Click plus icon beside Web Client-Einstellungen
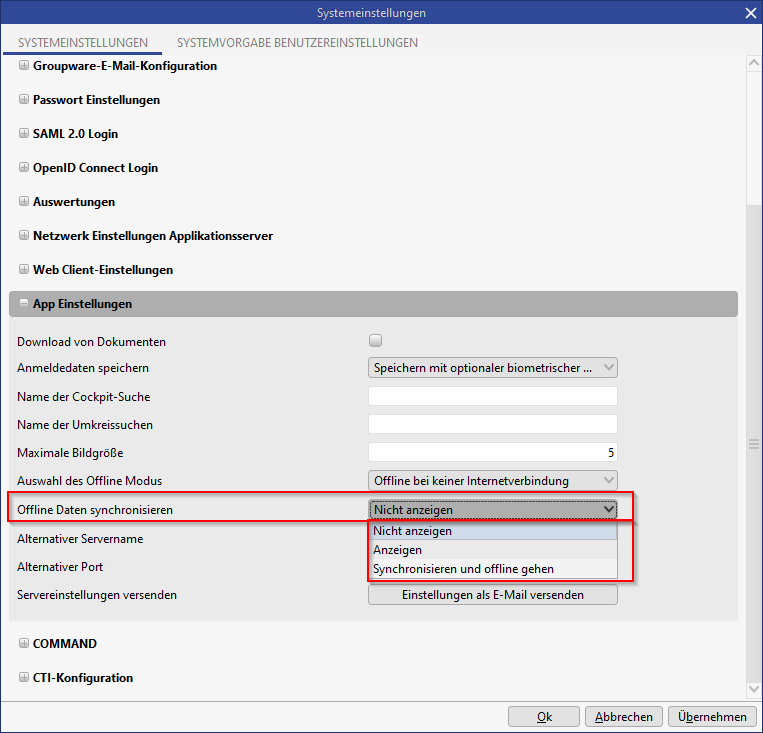The height and width of the screenshot is (733, 763). (24, 270)
